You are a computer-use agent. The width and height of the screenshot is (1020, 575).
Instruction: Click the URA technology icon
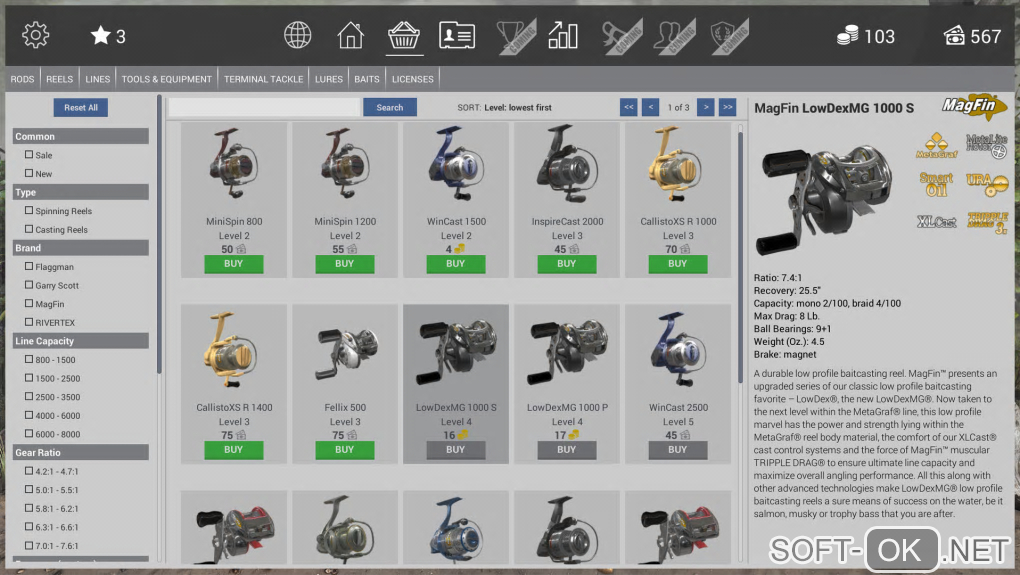point(987,184)
